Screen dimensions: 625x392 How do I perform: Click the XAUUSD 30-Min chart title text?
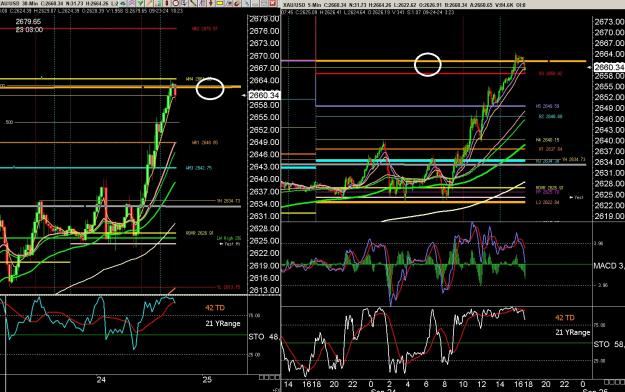[x=19, y=4]
